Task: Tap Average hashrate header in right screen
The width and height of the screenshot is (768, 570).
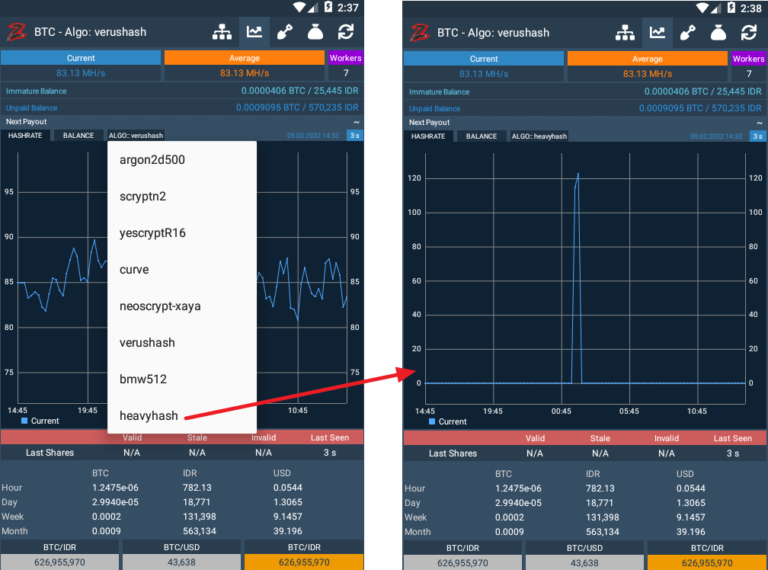Action: pyautogui.click(x=648, y=59)
